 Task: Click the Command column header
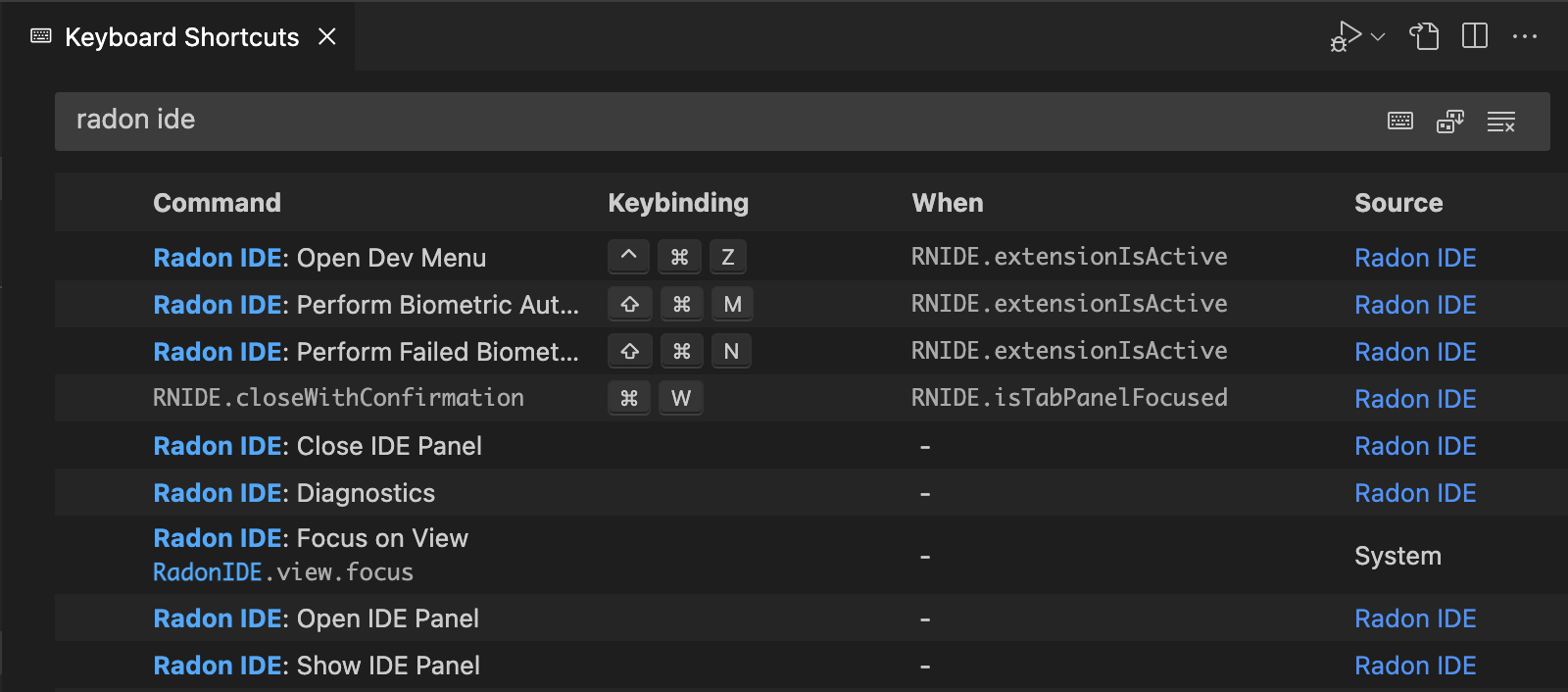pos(217,203)
